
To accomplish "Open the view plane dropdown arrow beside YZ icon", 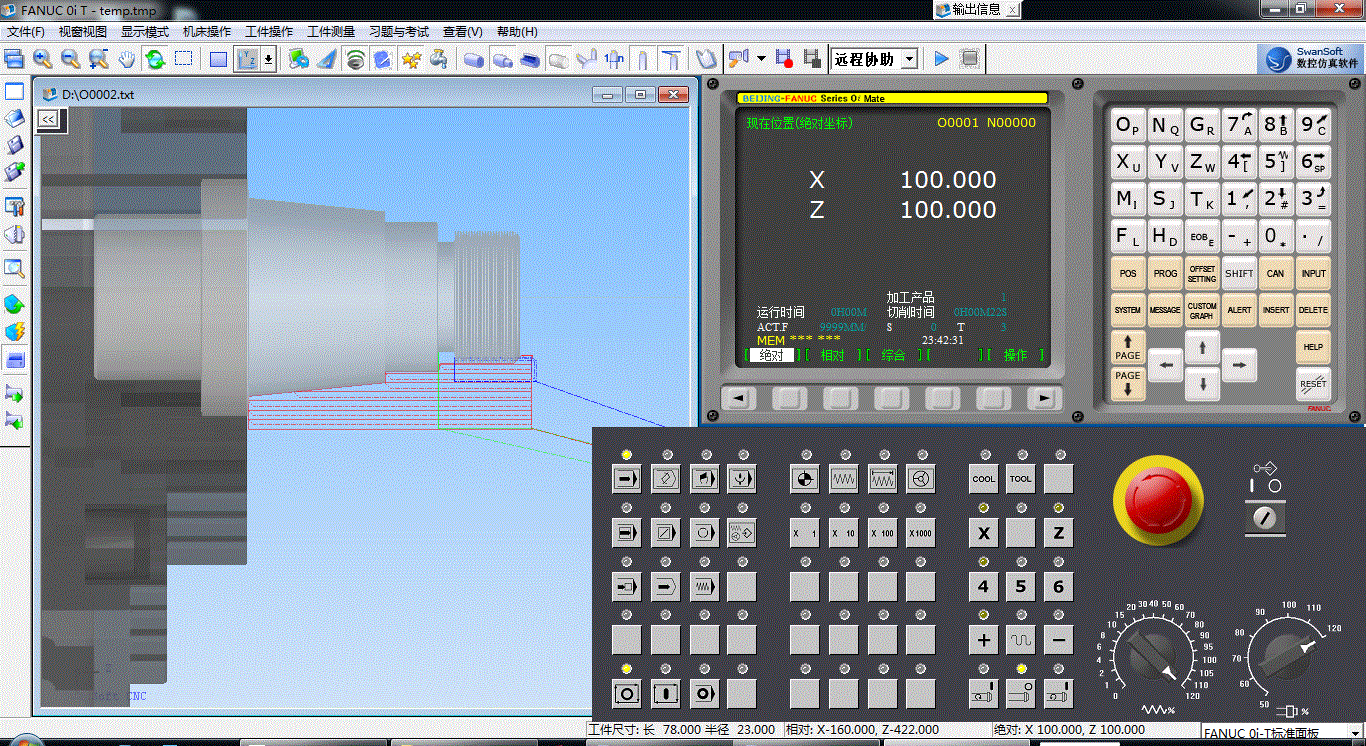I will pyautogui.click(x=268, y=59).
